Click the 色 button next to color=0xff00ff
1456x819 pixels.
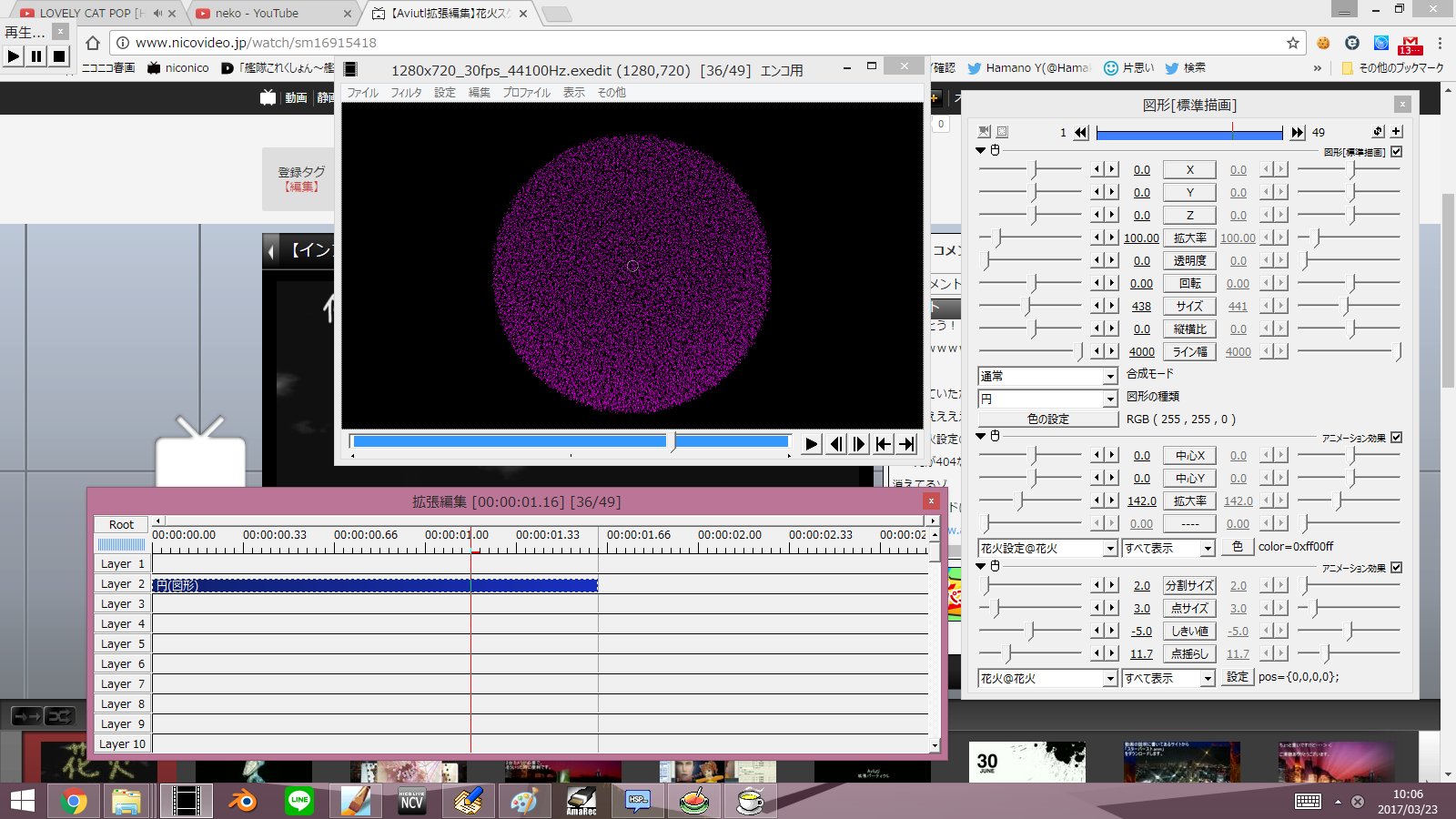click(1237, 547)
